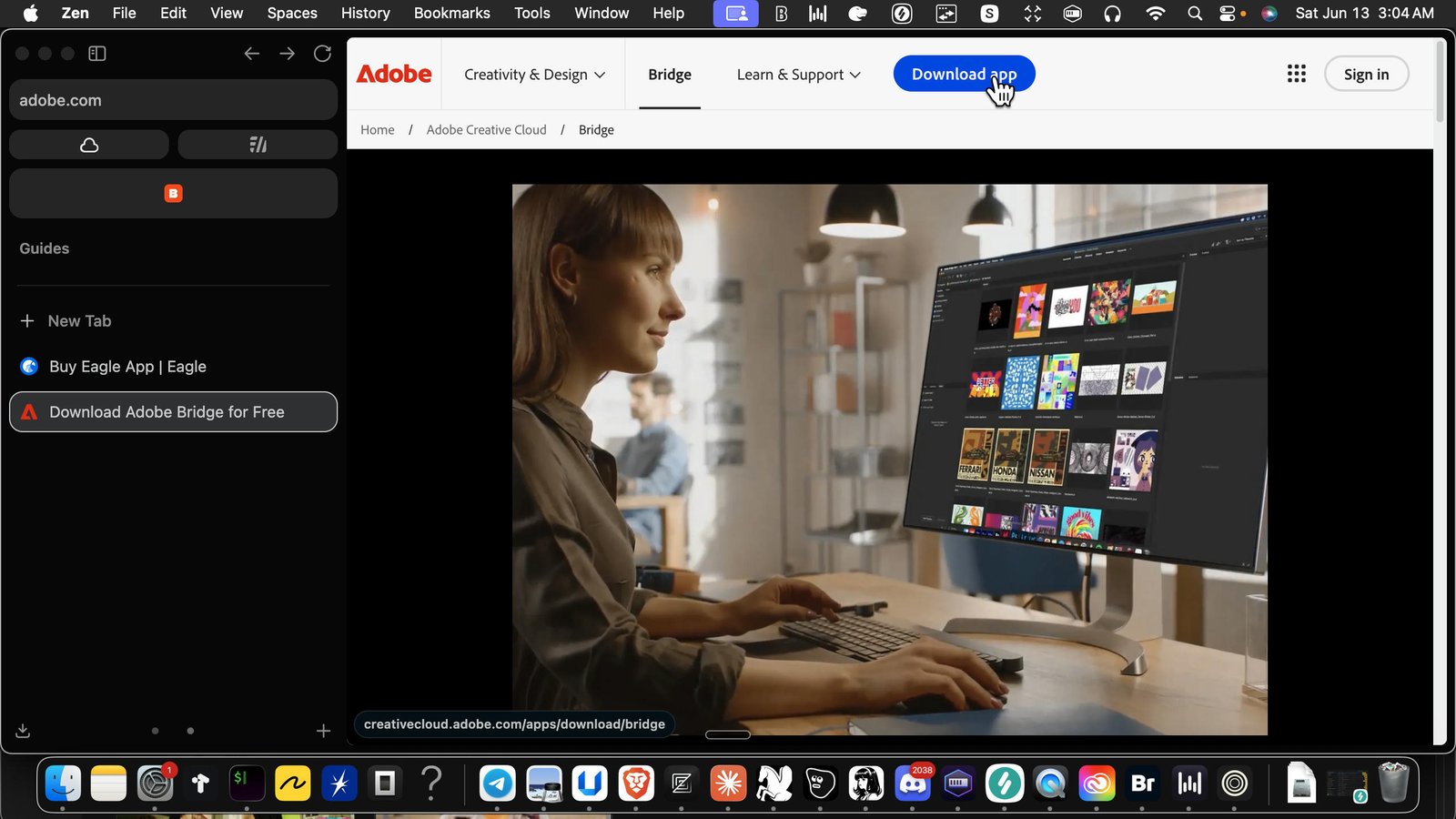Open Discord from the Dock
Screen dimensions: 1456x819
(x=913, y=783)
